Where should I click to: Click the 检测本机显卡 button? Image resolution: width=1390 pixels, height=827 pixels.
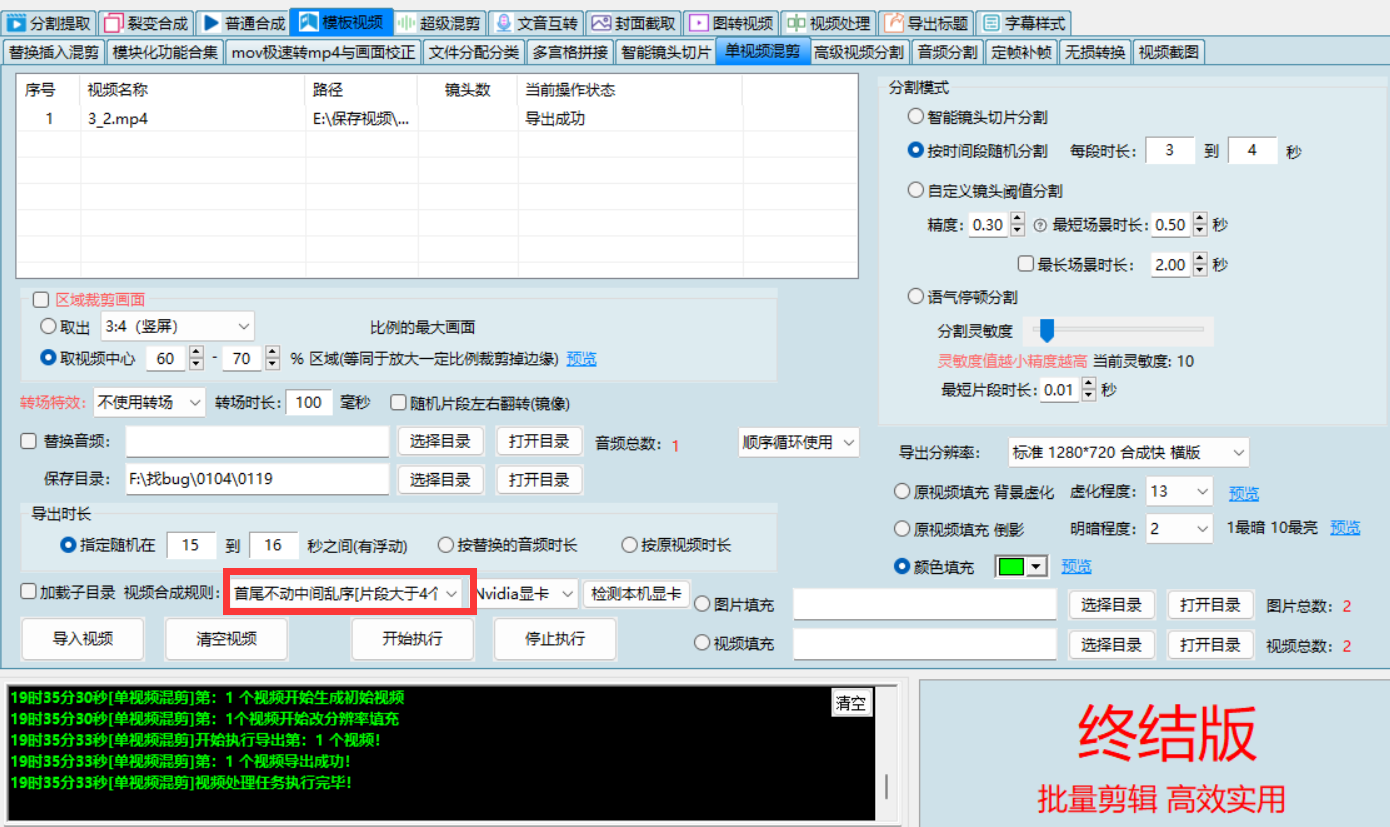point(636,593)
